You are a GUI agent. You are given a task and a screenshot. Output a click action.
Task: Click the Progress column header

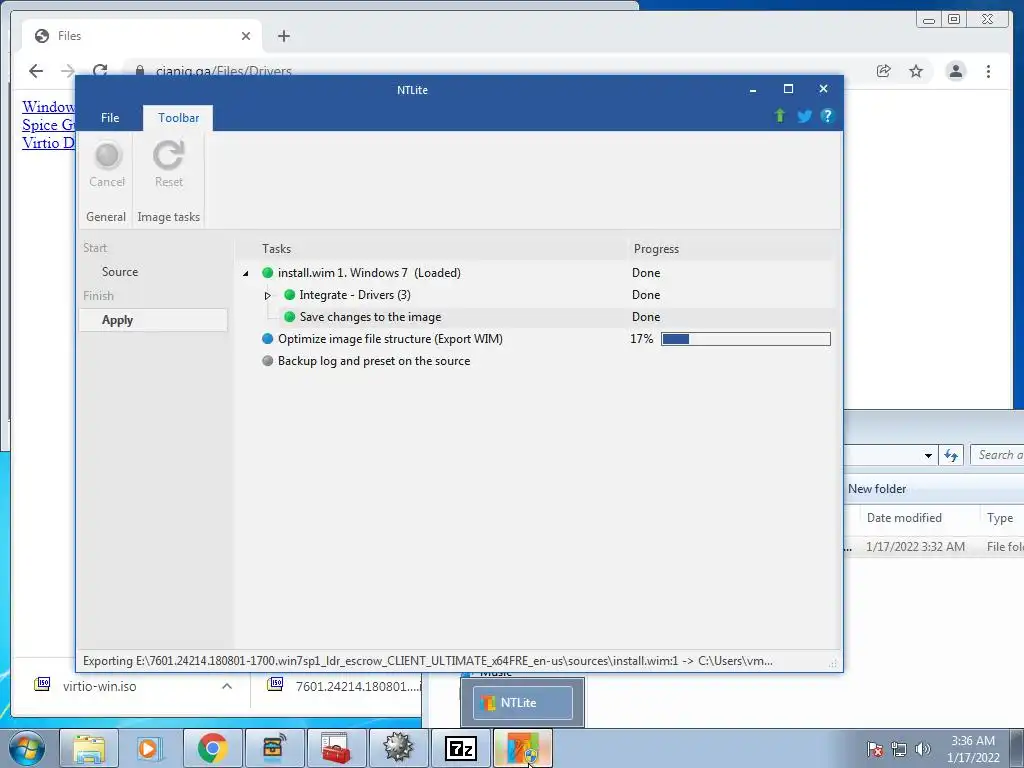[x=656, y=249]
